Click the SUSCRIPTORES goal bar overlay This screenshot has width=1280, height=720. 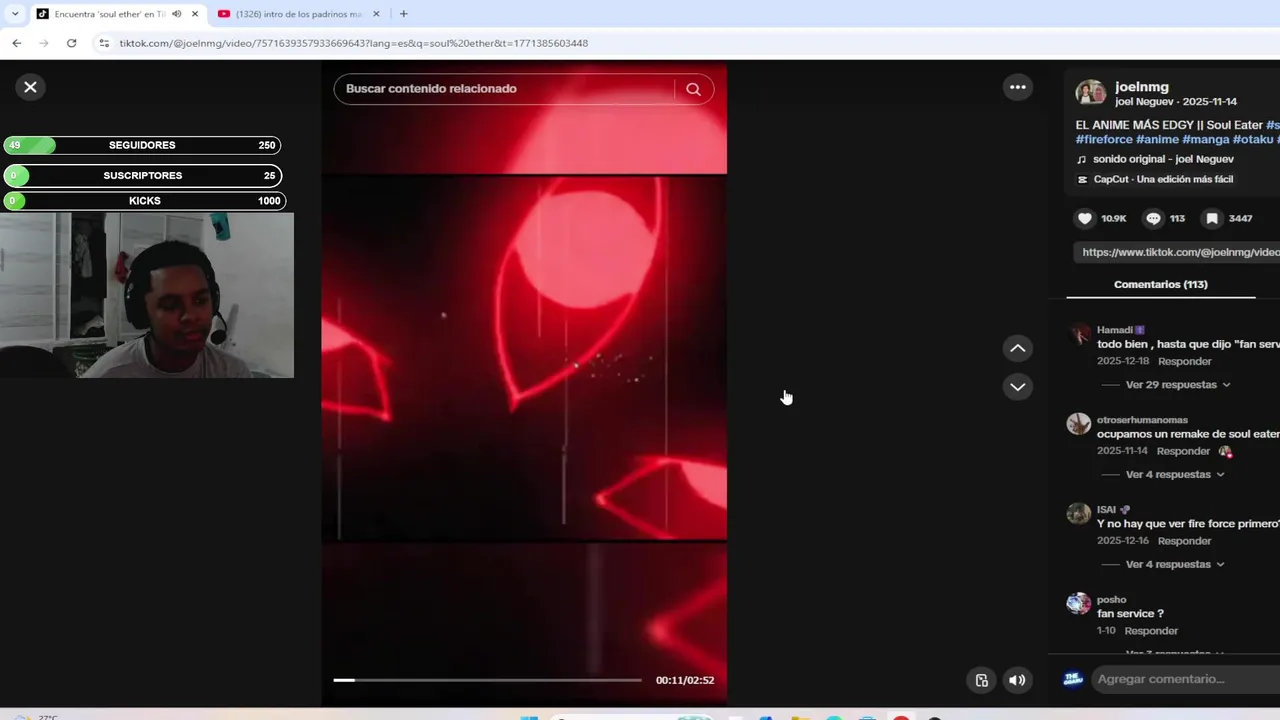pos(142,175)
